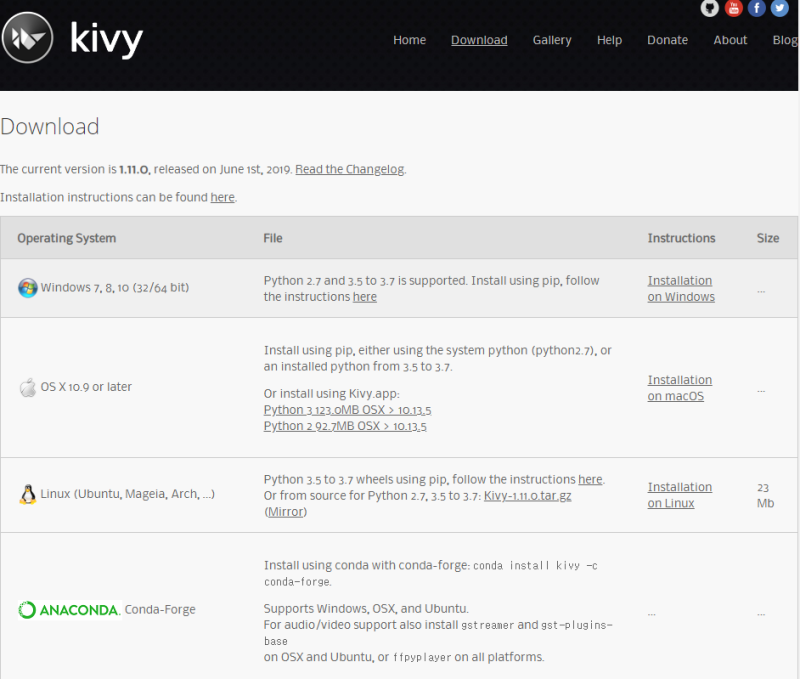Screen dimensions: 800x679
Task: Visit Kivy's Facebook page icon
Action: click(757, 9)
